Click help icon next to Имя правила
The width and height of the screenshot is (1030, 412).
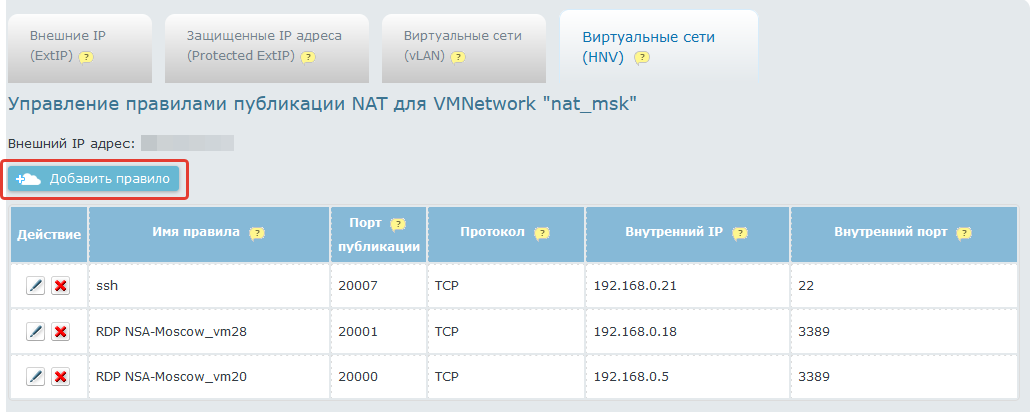pyautogui.click(x=257, y=233)
